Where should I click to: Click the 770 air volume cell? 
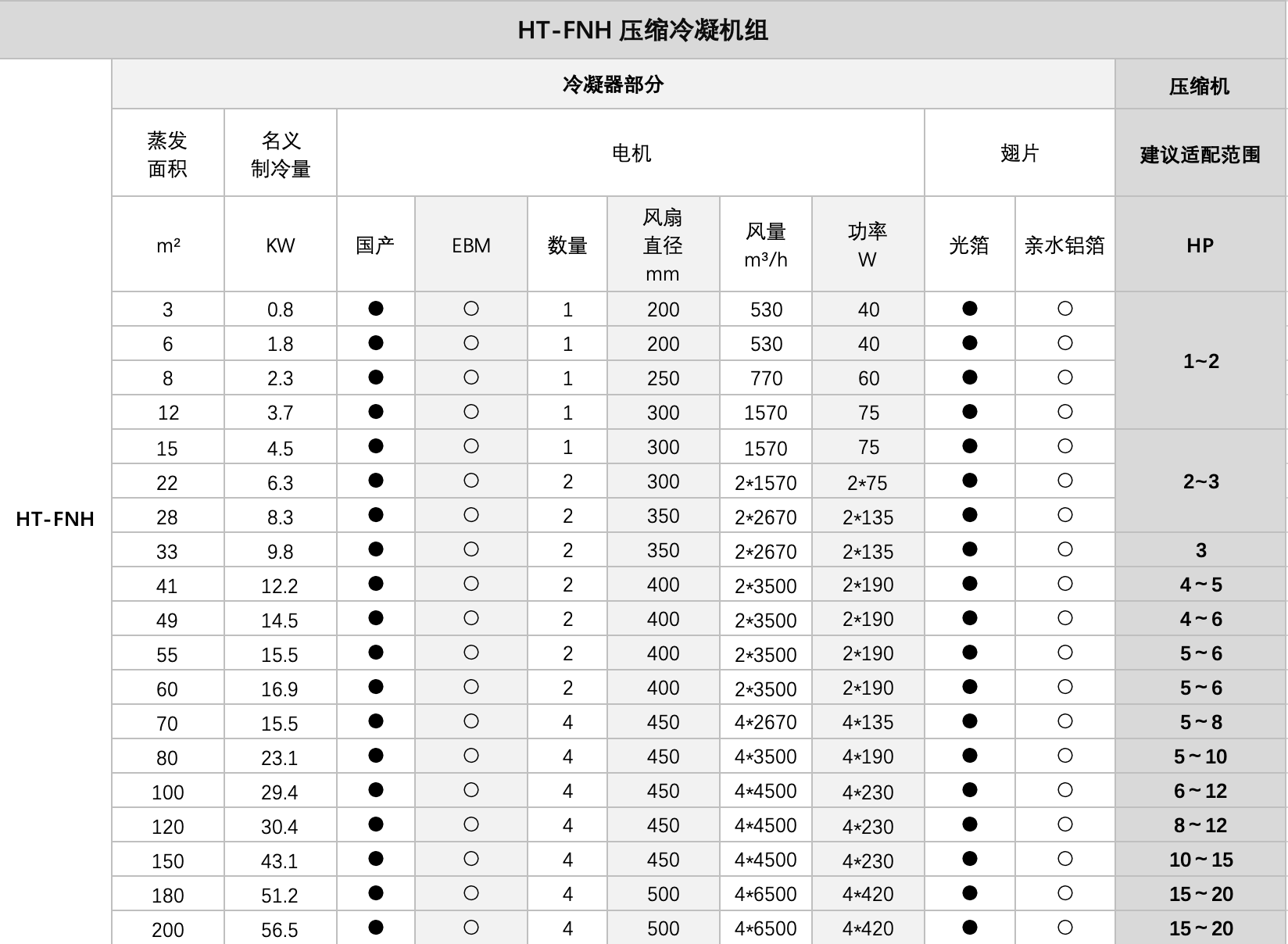pyautogui.click(x=766, y=378)
